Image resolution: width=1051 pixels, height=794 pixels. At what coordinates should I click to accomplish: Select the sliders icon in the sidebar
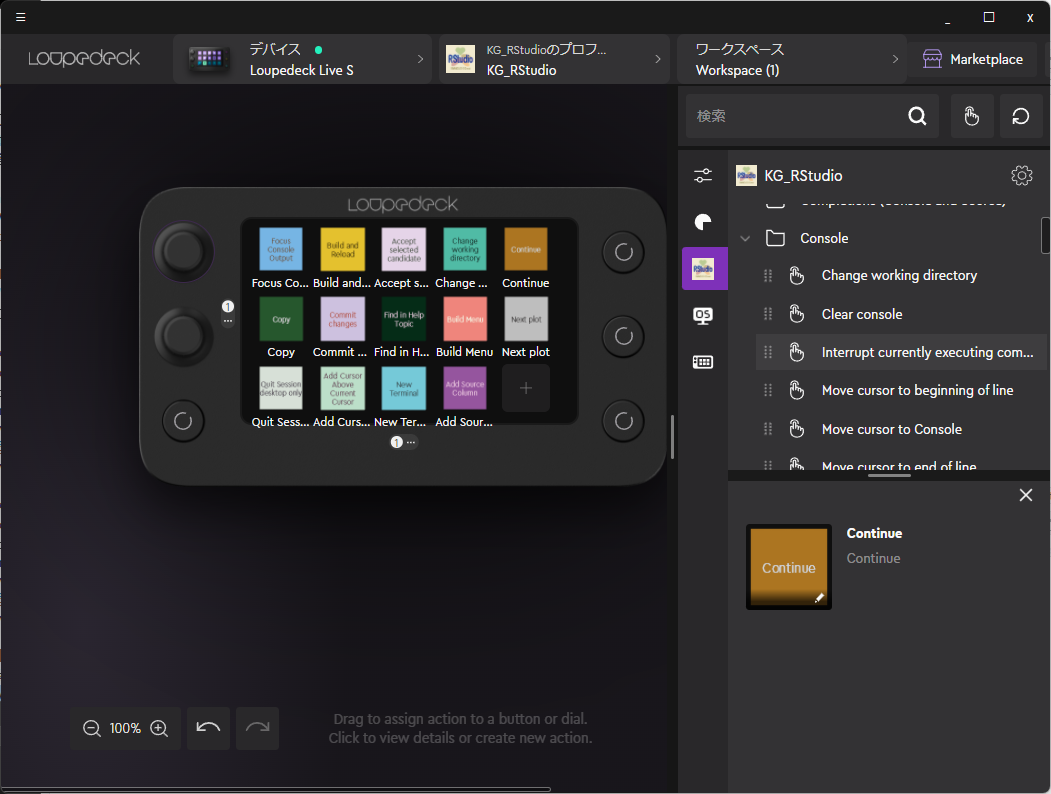click(x=703, y=176)
